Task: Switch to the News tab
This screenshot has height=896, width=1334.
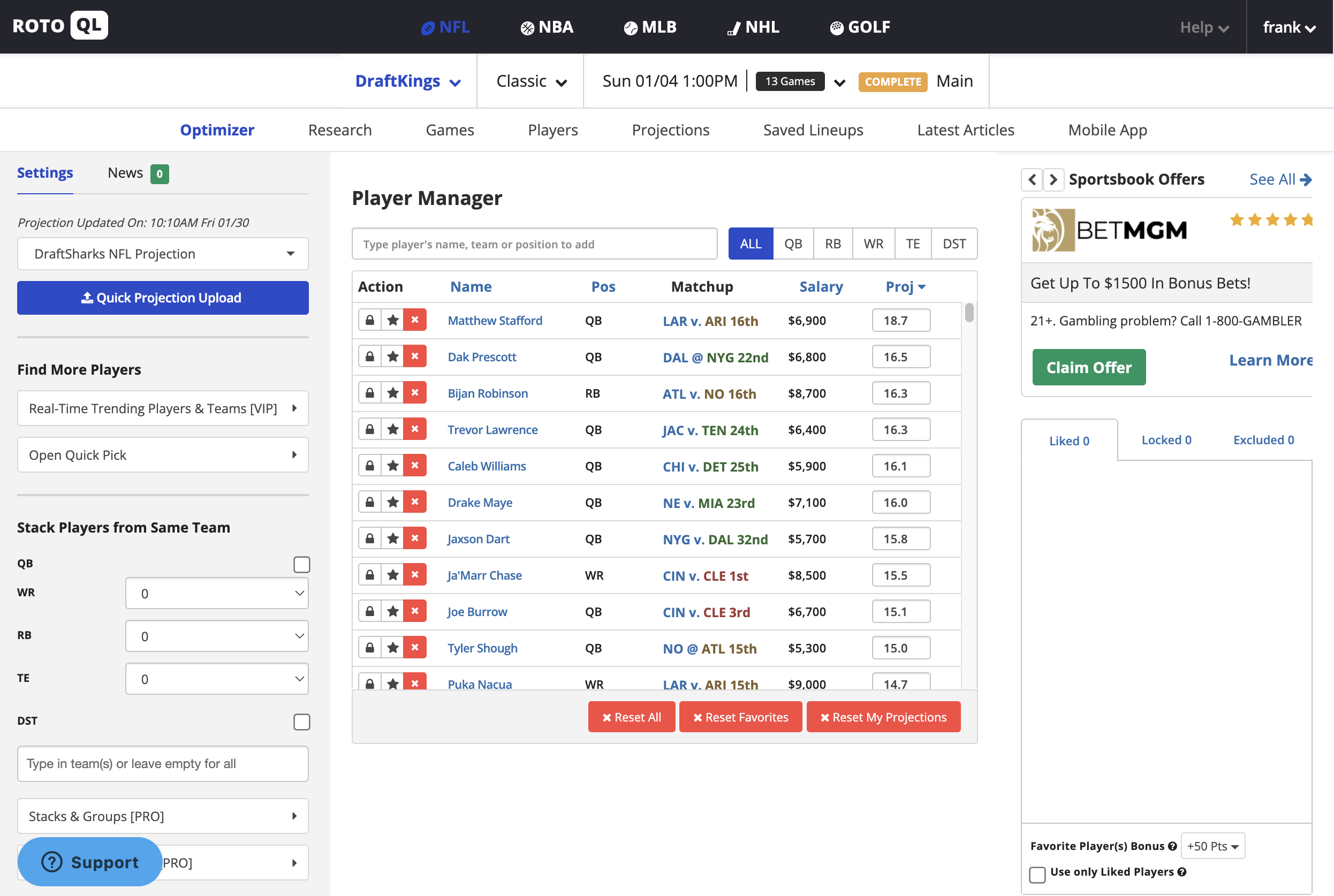Action: (x=138, y=173)
